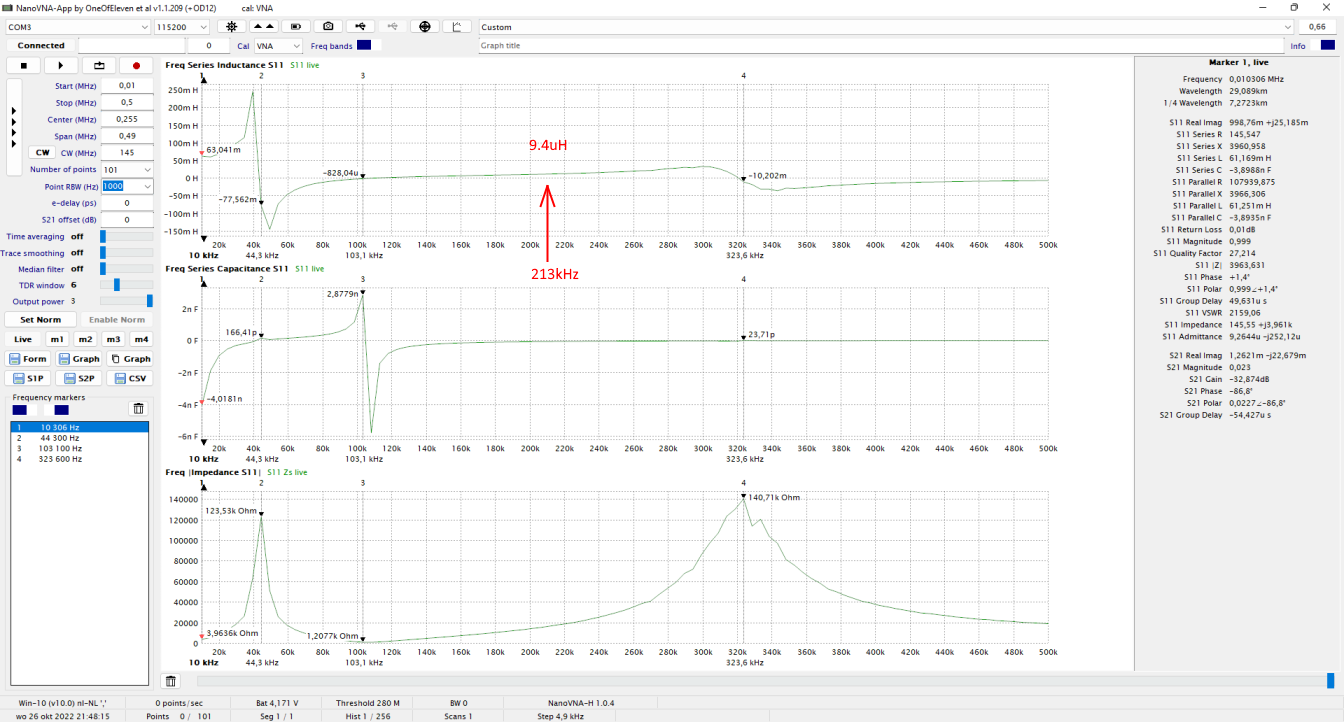Screen dimensions: 1344x722
Task: Toggle the red record button
Action: click(136, 65)
